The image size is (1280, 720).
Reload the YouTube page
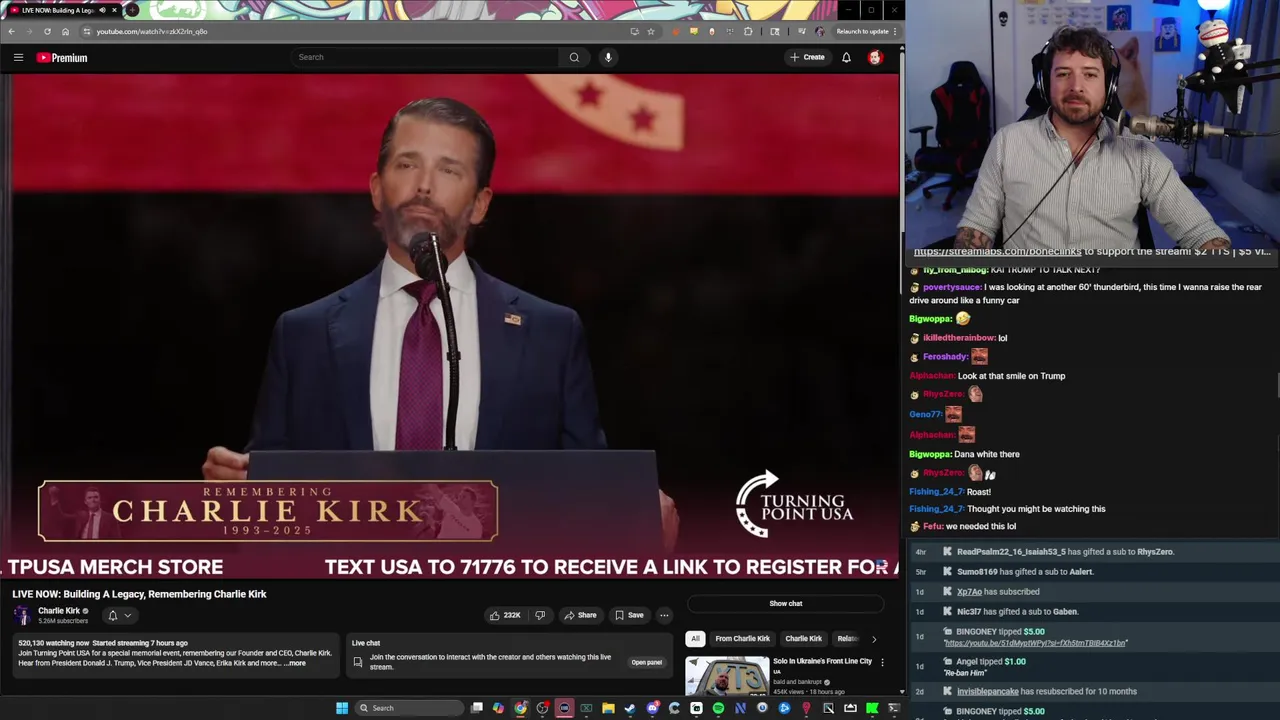point(47,31)
